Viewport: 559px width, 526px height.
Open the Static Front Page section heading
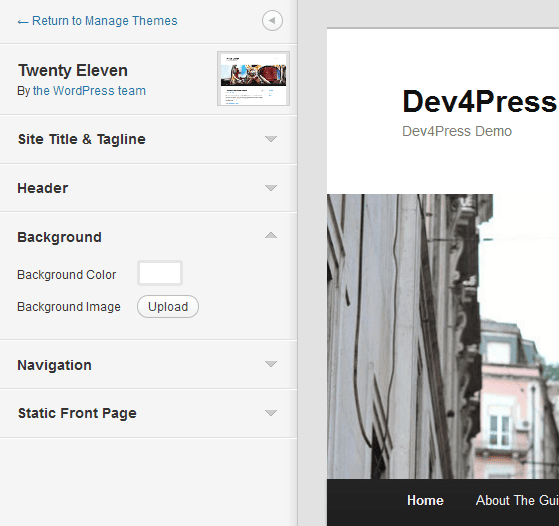[x=77, y=413]
